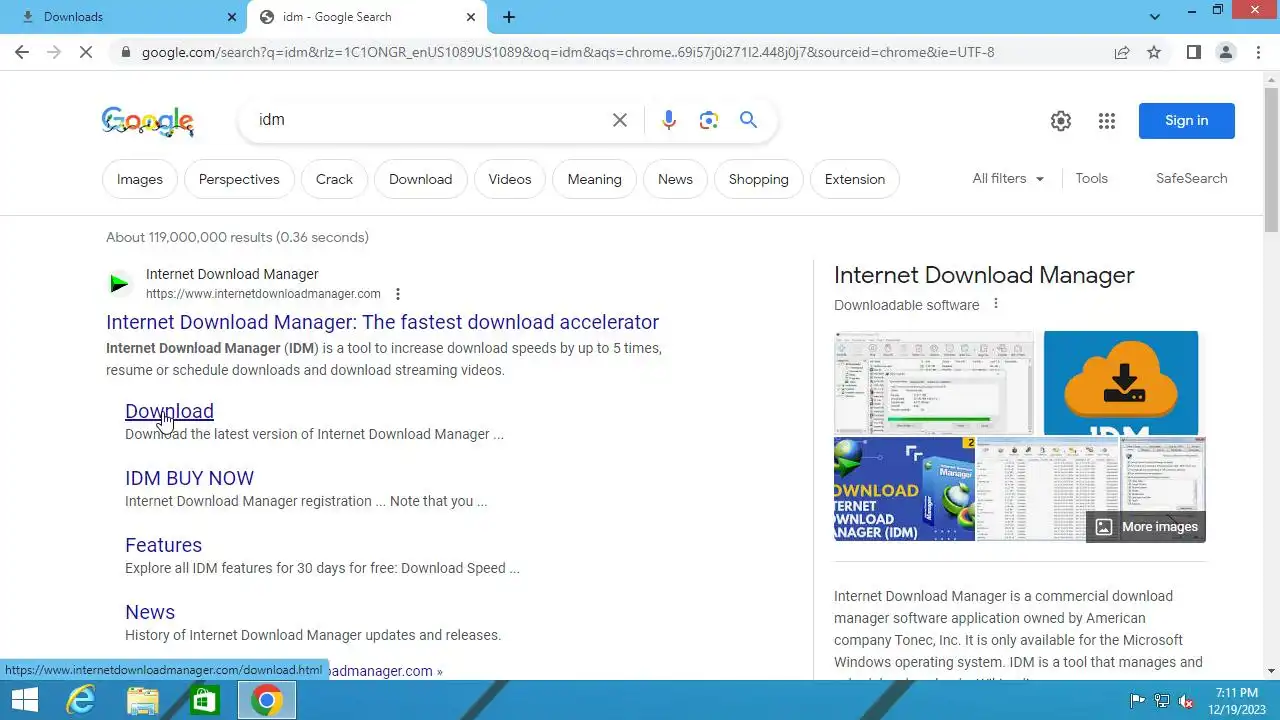Open Google settings gear icon
The width and height of the screenshot is (1280, 720).
[x=1061, y=121]
